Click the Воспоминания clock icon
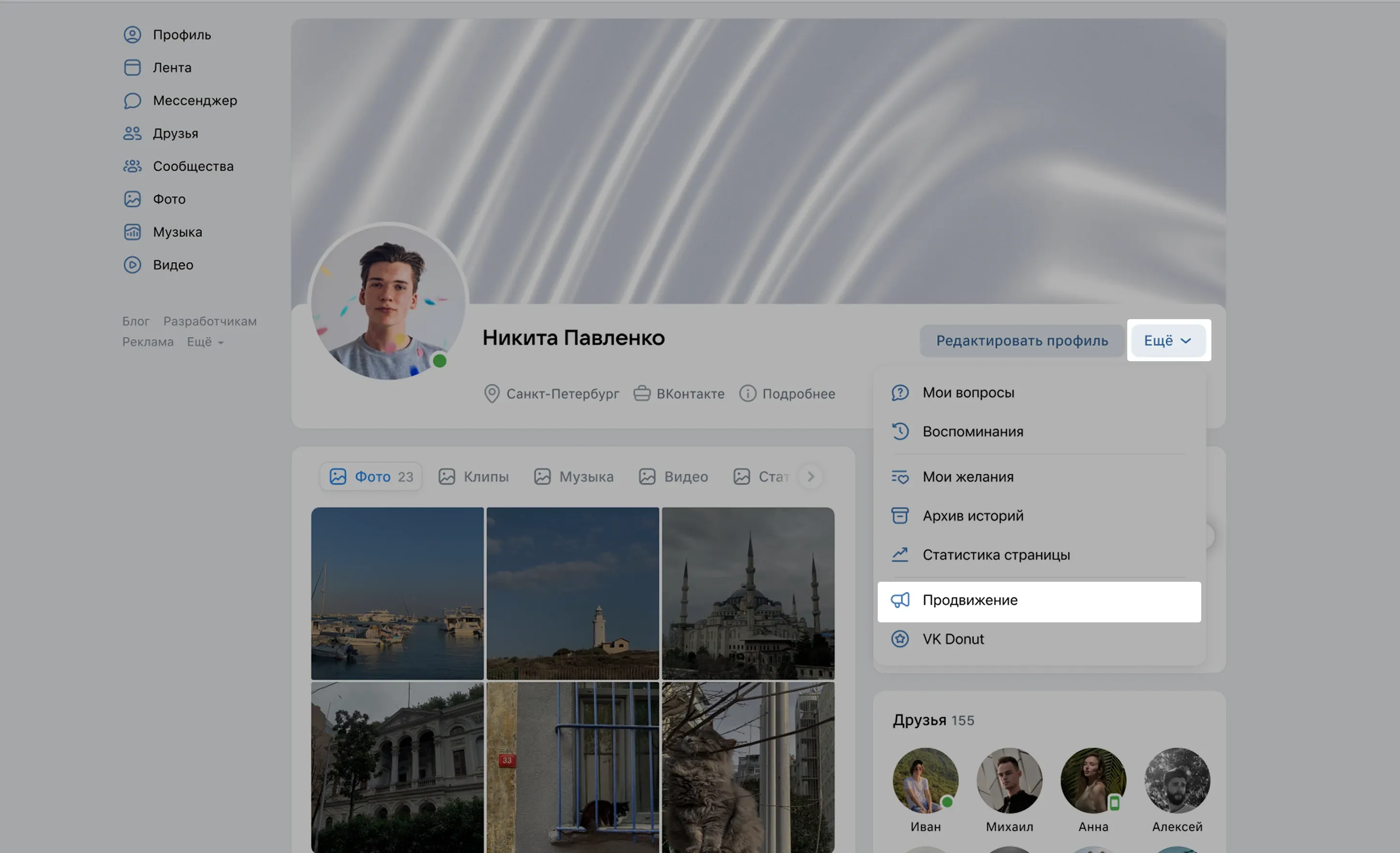The image size is (1400, 853). (900, 431)
